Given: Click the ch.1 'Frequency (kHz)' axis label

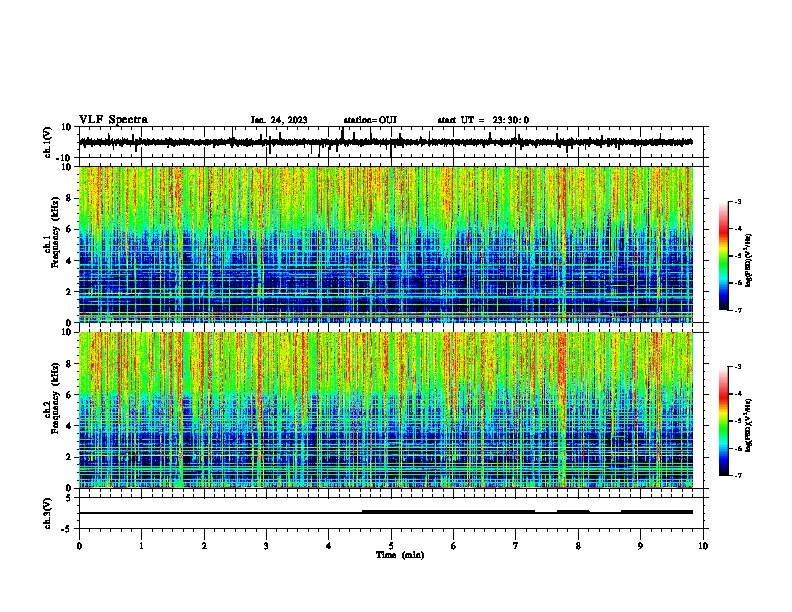Looking at the screenshot, I should click(x=55, y=233).
